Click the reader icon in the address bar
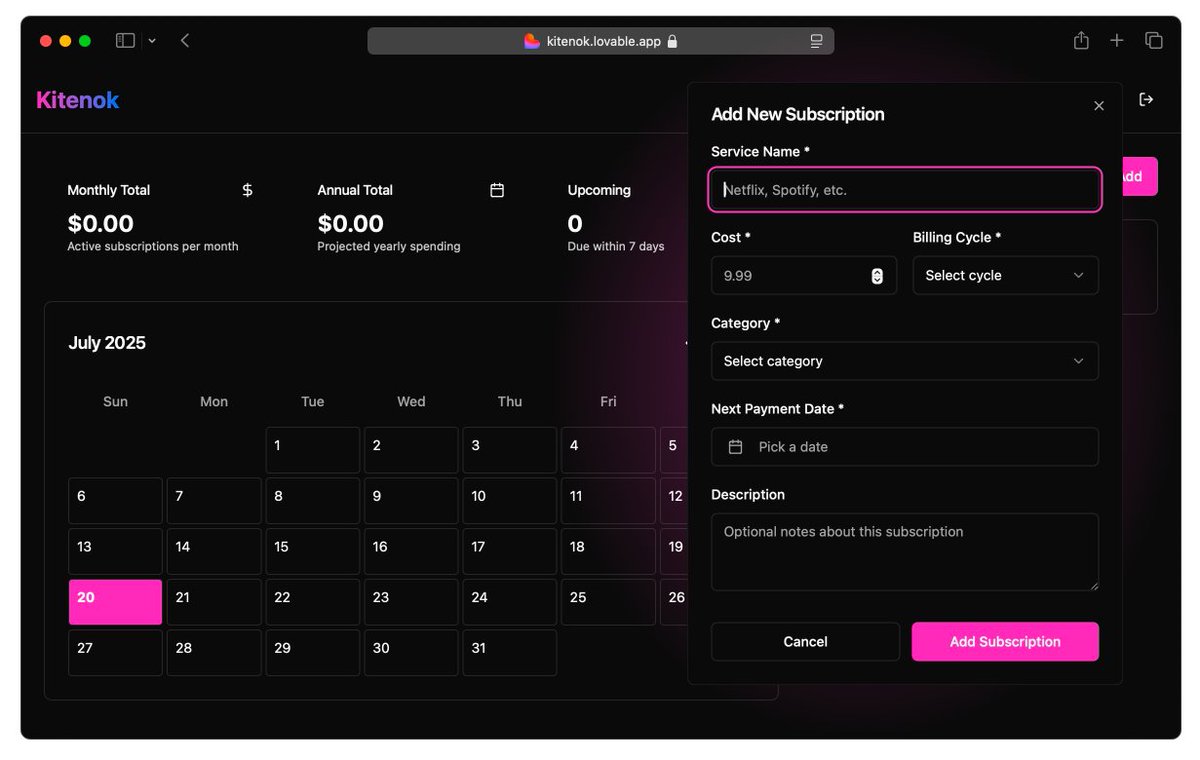This screenshot has height=760, width=1200. 816,41
